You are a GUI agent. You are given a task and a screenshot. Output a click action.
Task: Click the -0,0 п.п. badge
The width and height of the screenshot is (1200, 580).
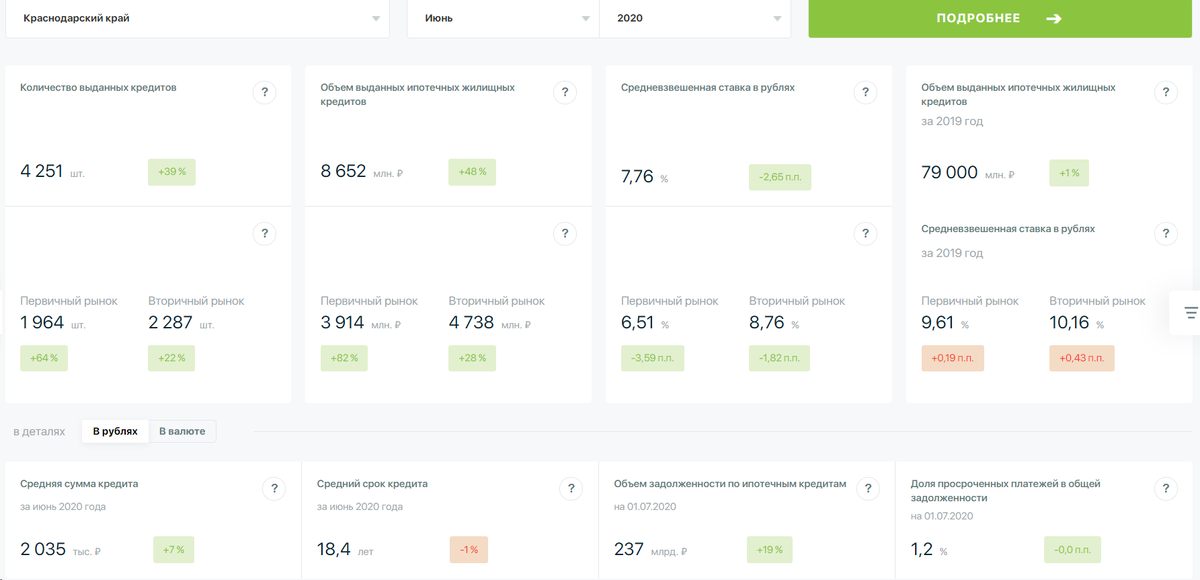coord(1073,549)
